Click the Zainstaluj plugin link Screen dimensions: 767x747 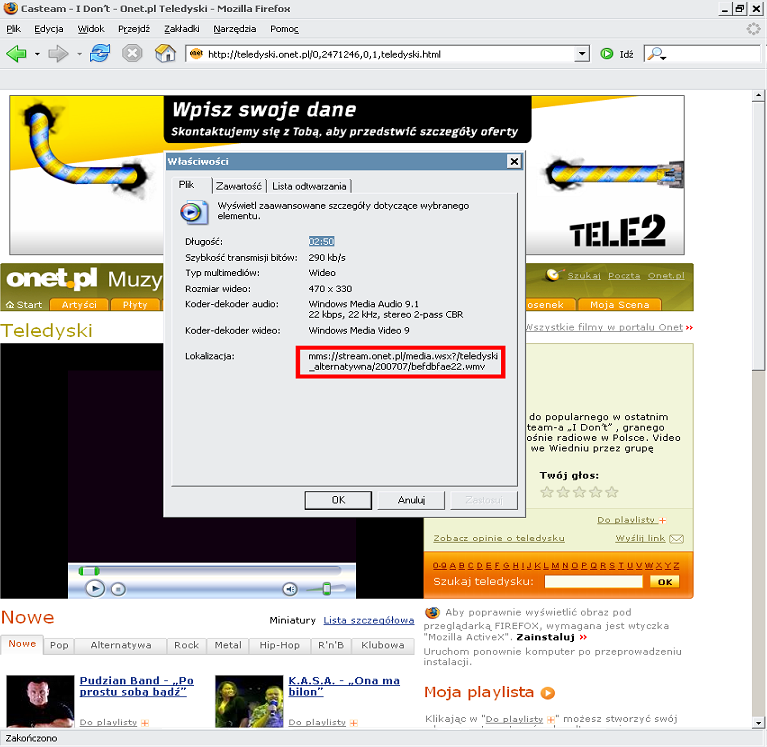[x=545, y=637]
